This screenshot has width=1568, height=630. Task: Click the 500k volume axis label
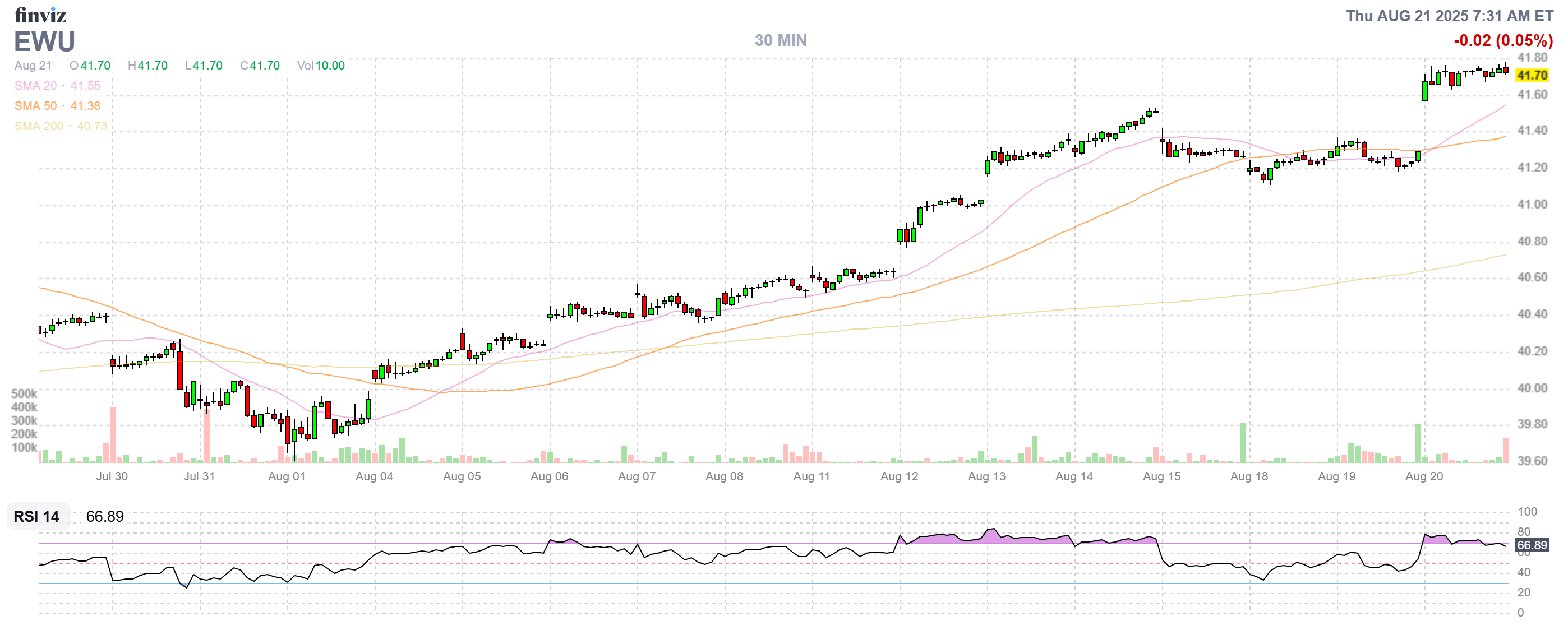pos(24,393)
